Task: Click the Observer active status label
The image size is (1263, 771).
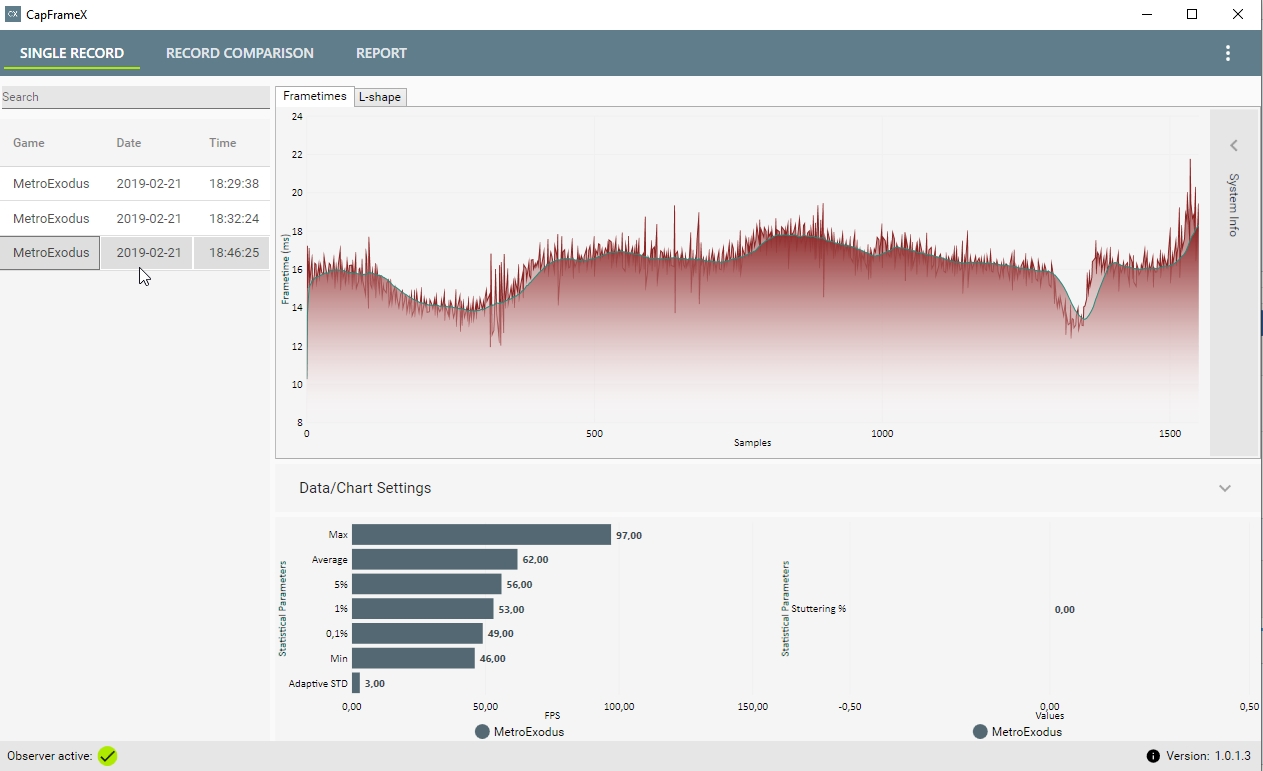Action: coord(50,756)
